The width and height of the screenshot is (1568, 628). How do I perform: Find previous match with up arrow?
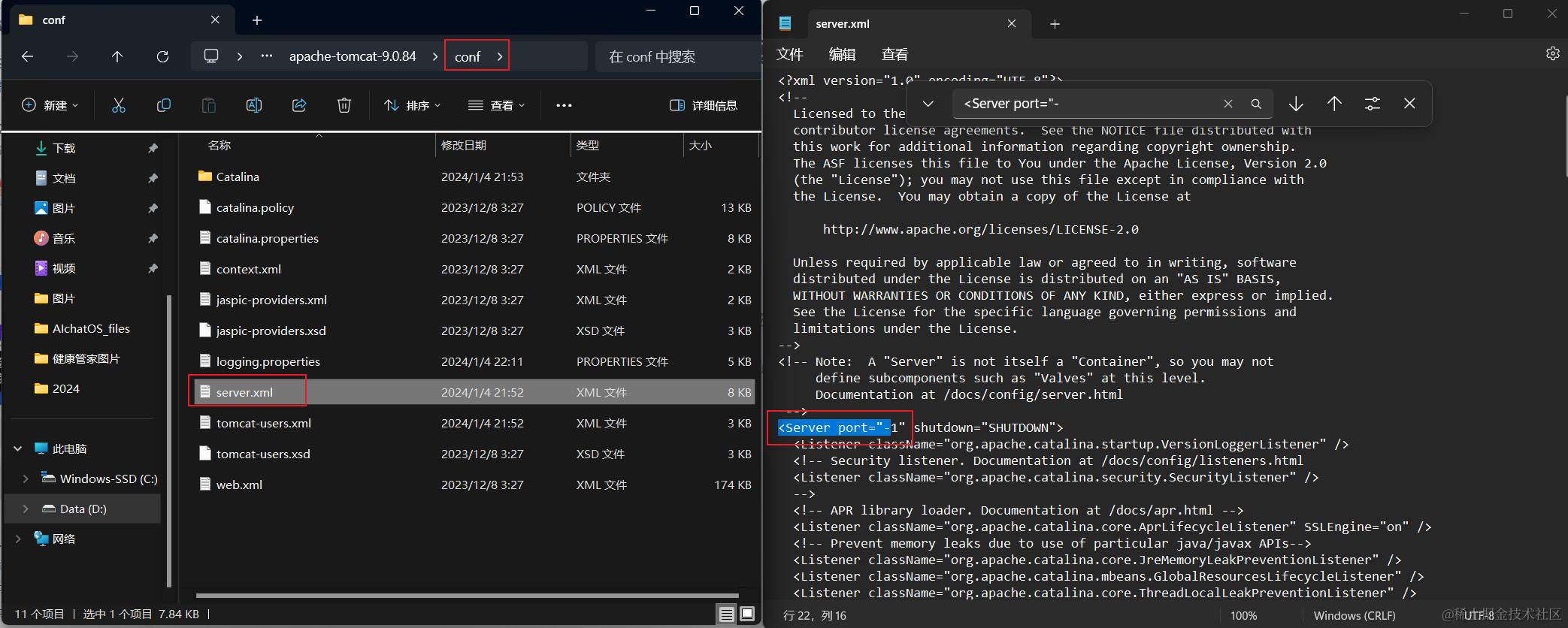tap(1334, 104)
